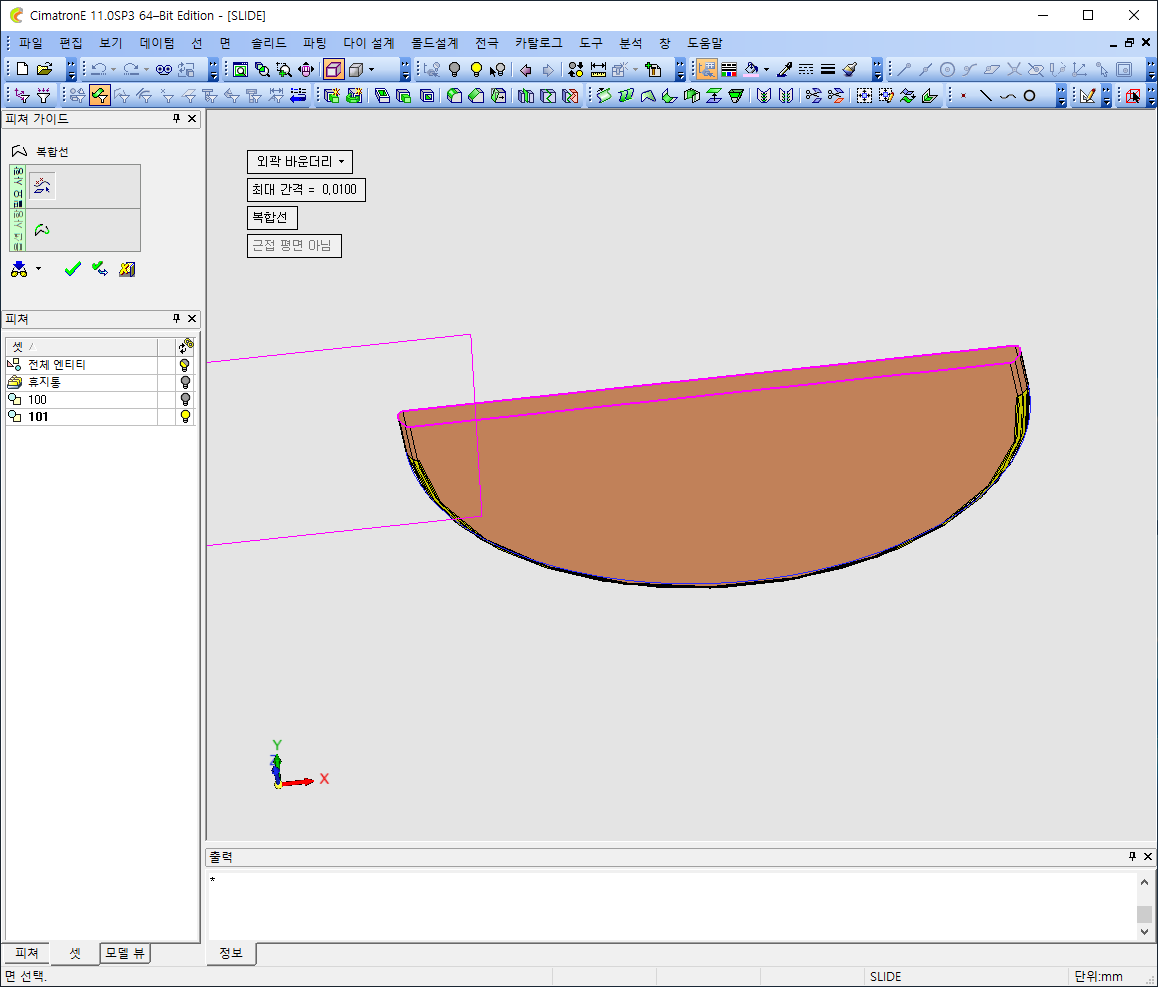
Task: Click the 복합선 option button
Action: (273, 218)
